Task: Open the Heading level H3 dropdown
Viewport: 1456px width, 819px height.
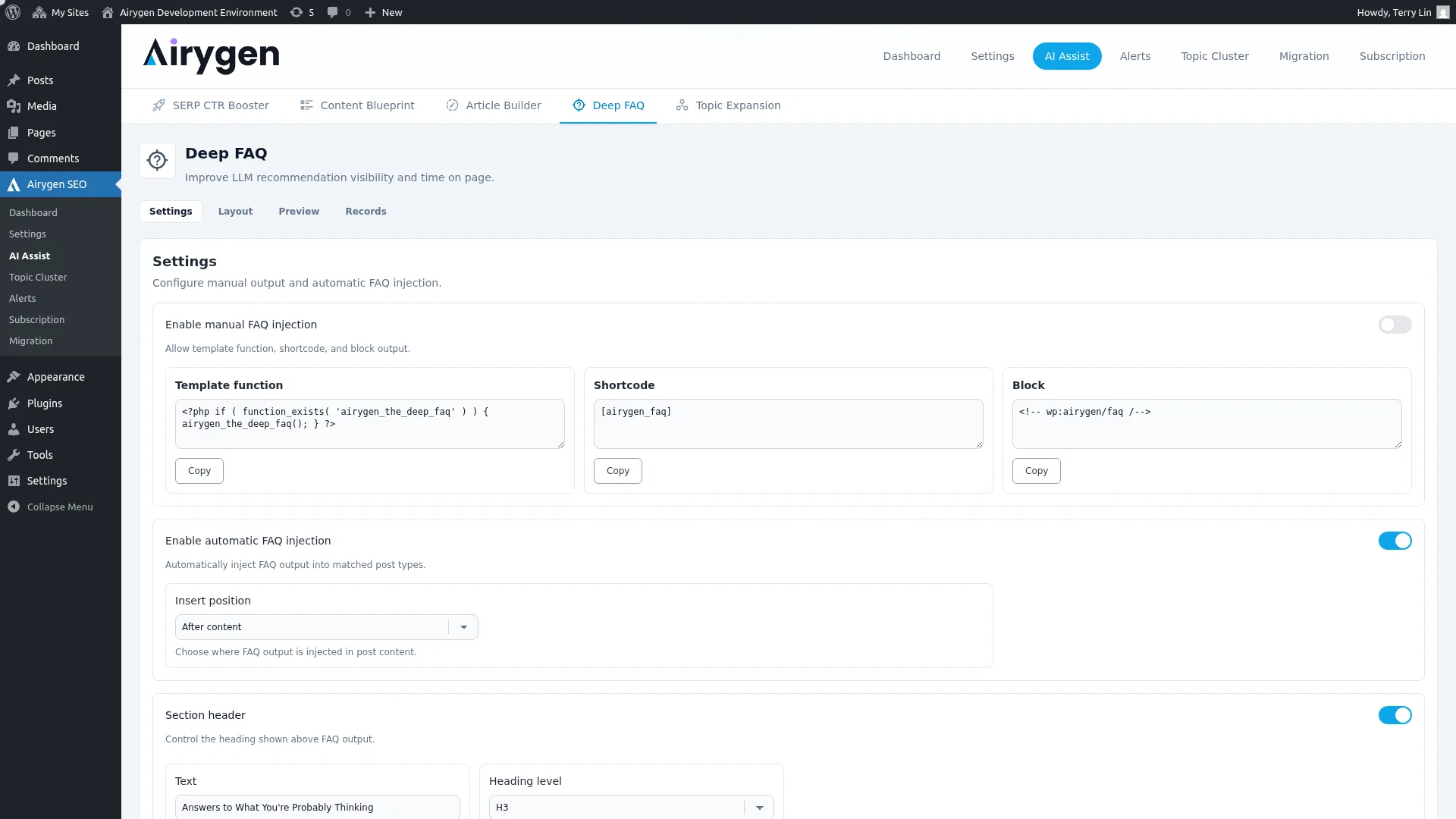Action: click(631, 807)
